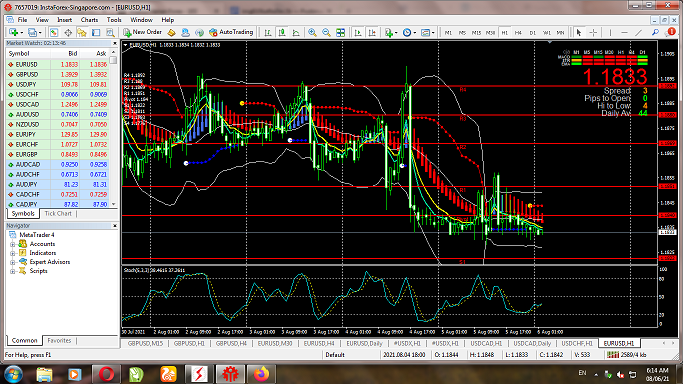Select the D1 timeframe

[532, 33]
